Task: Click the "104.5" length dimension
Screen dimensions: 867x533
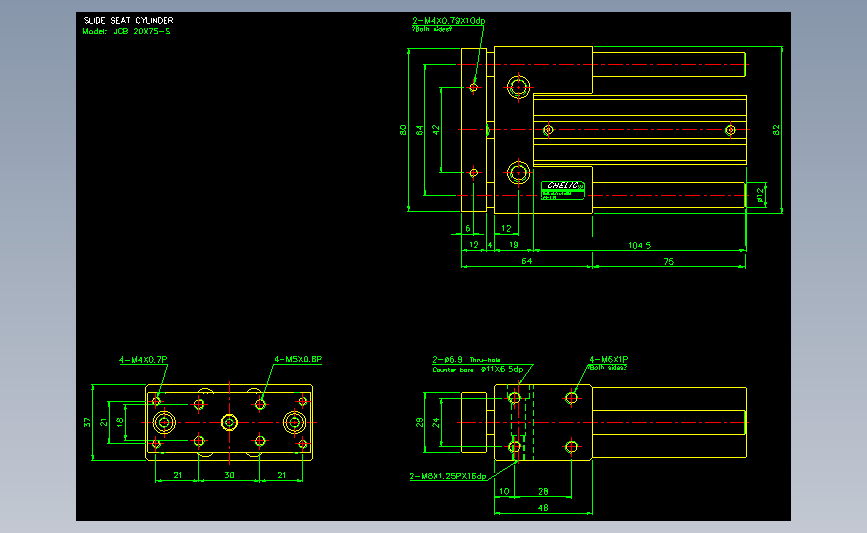Action: (640, 245)
